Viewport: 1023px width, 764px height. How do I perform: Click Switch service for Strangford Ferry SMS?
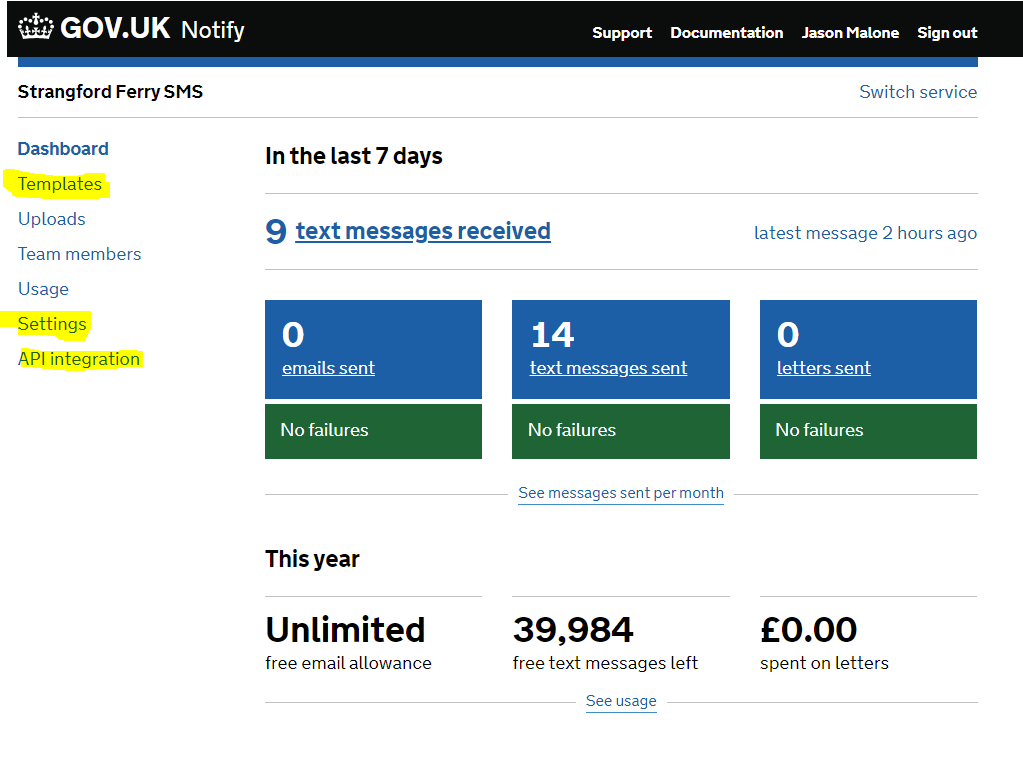click(x=917, y=91)
